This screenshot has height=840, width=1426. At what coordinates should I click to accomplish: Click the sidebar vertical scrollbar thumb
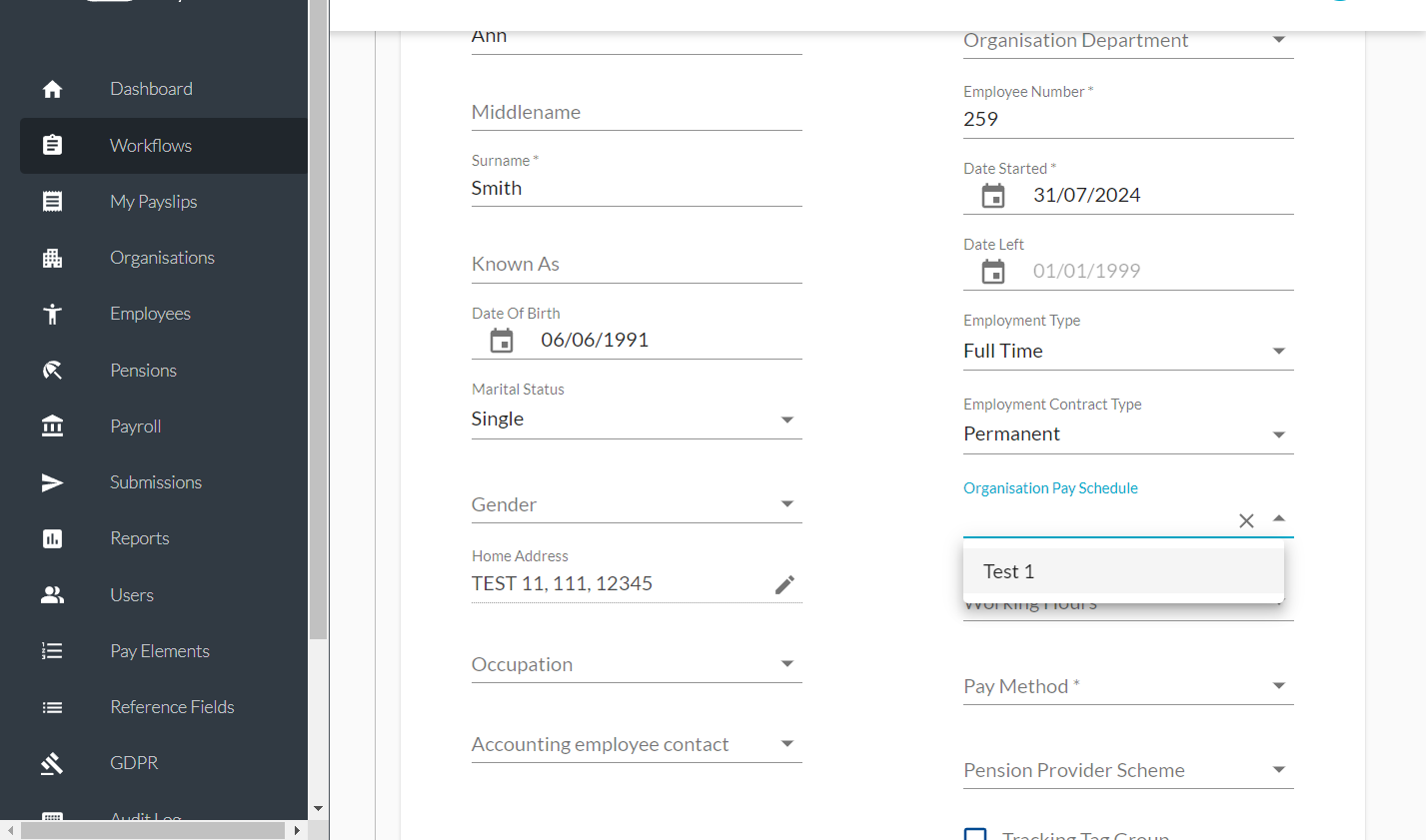tap(318, 320)
